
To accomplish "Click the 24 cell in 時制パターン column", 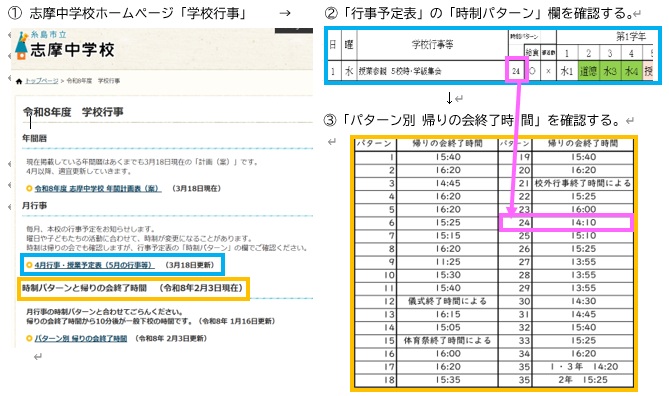I will (516, 71).
